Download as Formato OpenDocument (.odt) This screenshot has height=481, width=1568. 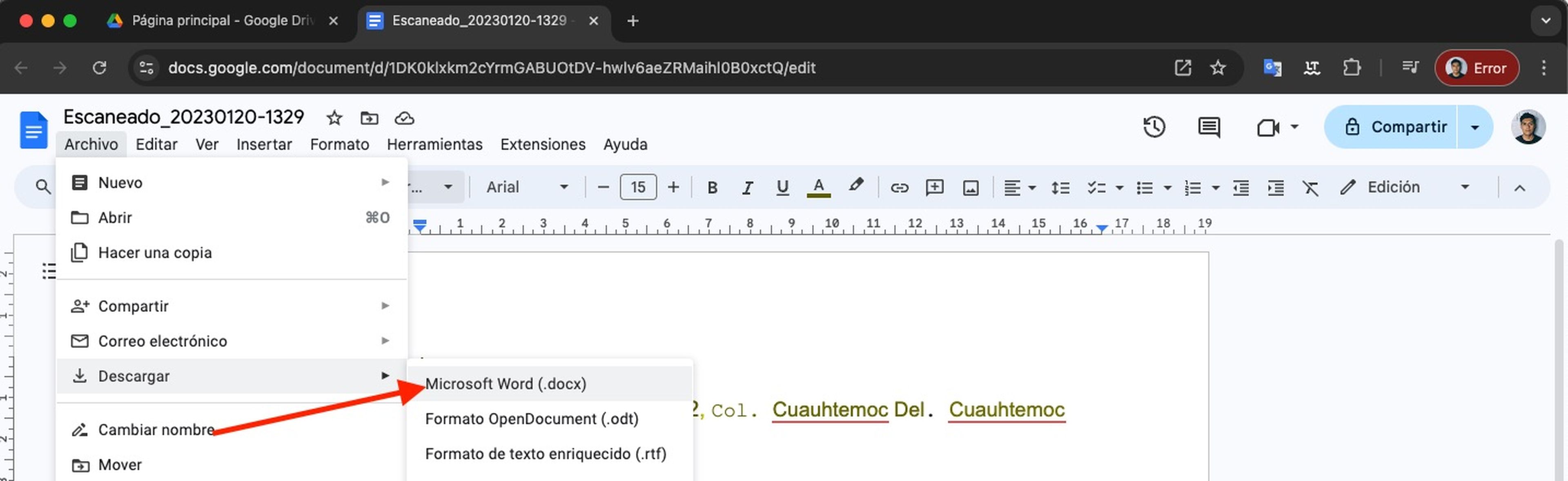[550, 419]
